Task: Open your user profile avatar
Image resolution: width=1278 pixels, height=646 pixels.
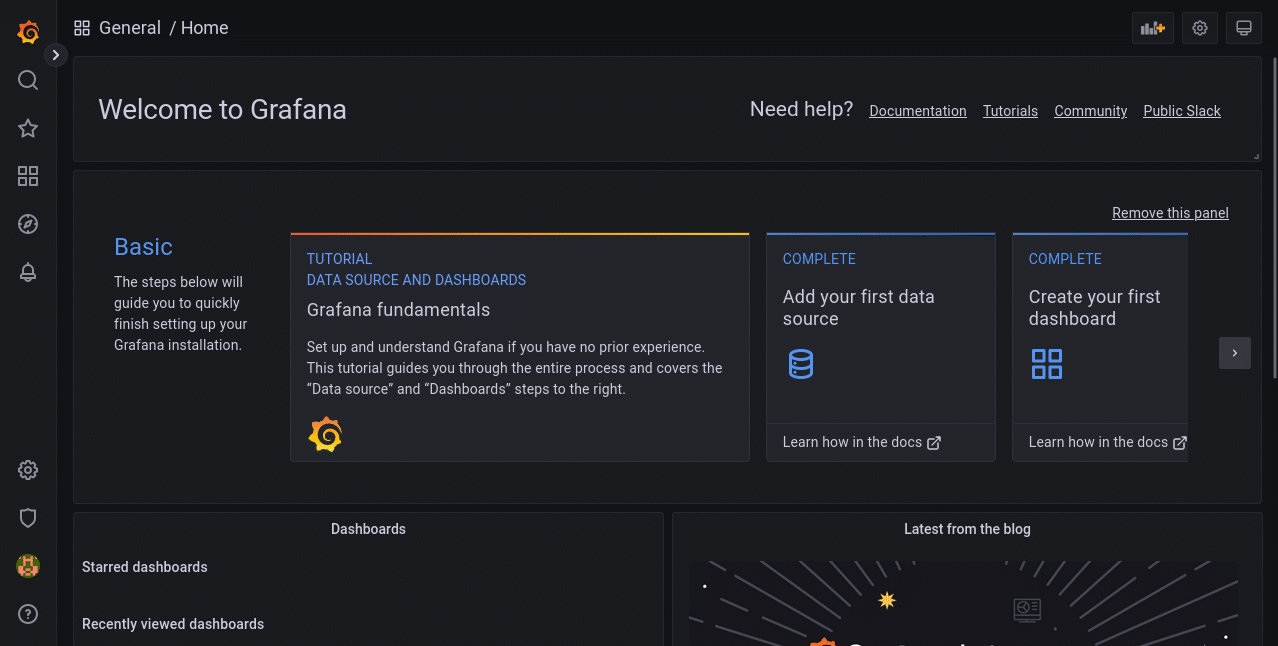Action: pyautogui.click(x=27, y=565)
